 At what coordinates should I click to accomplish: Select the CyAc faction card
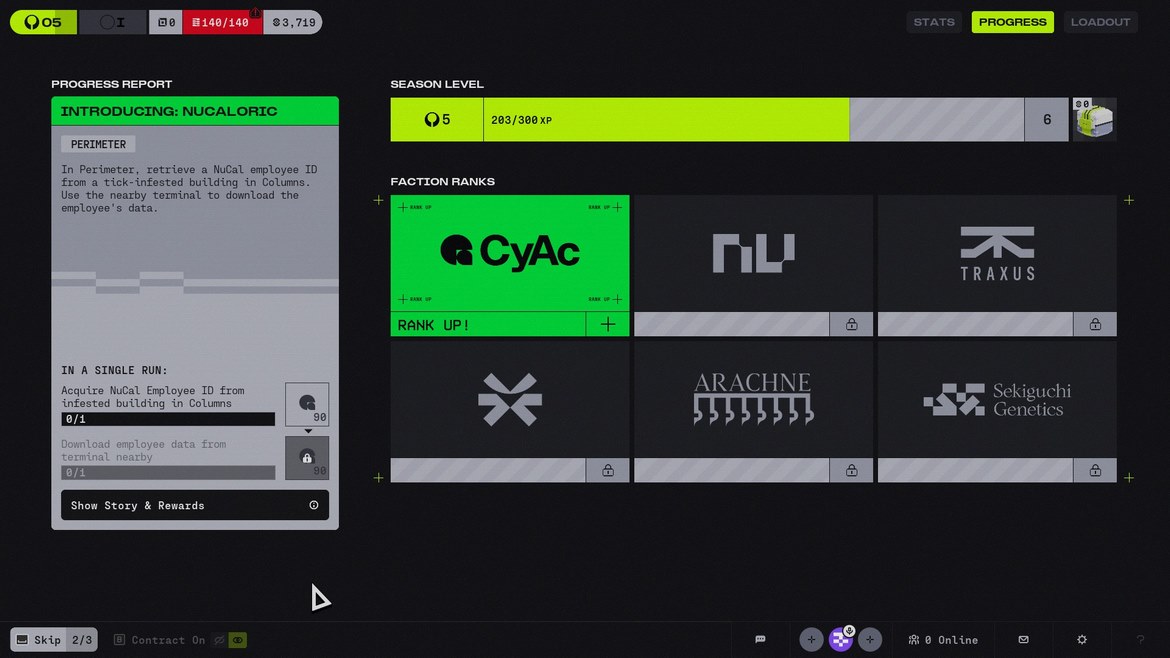[509, 253]
